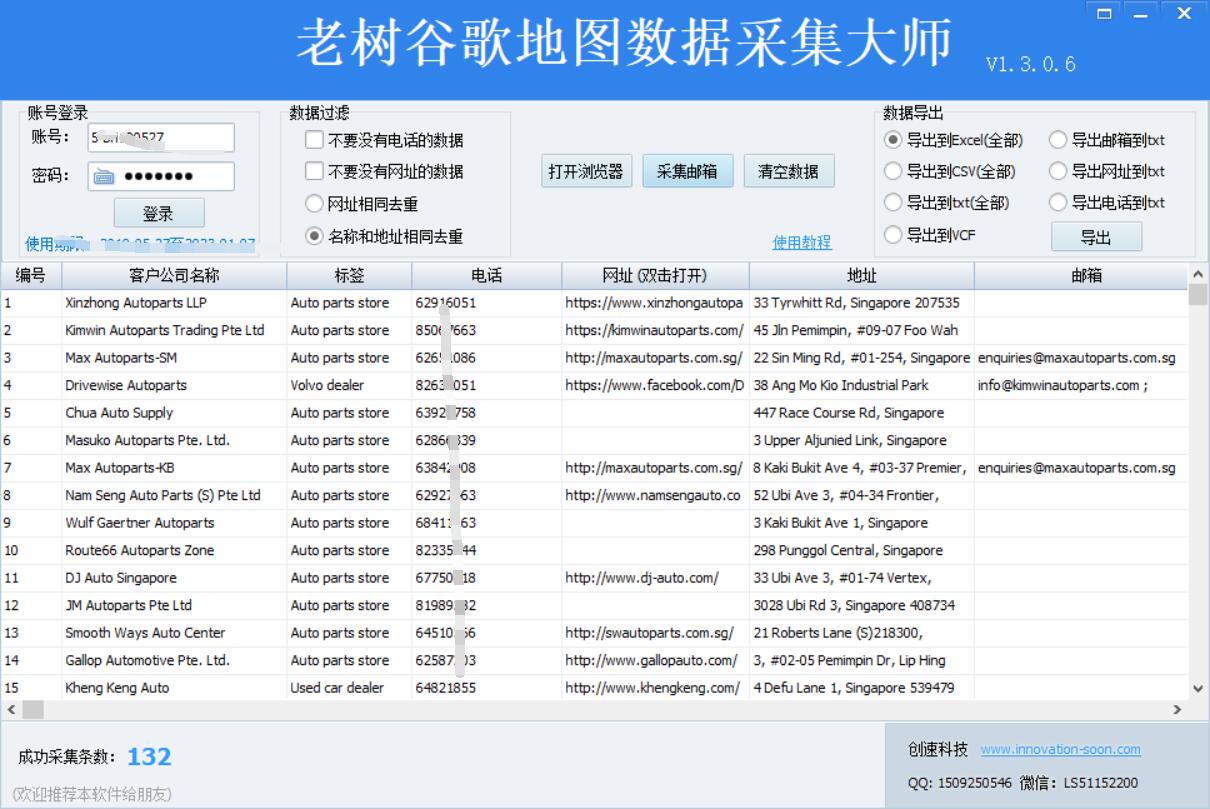Choose 导出邮箱到txt radio option

[1058, 140]
